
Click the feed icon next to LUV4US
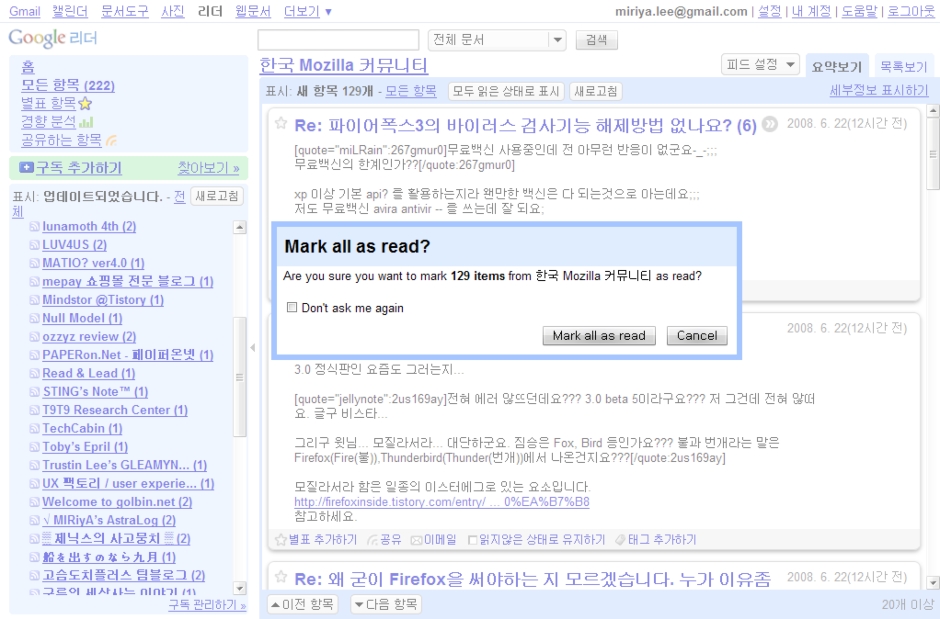coord(35,245)
